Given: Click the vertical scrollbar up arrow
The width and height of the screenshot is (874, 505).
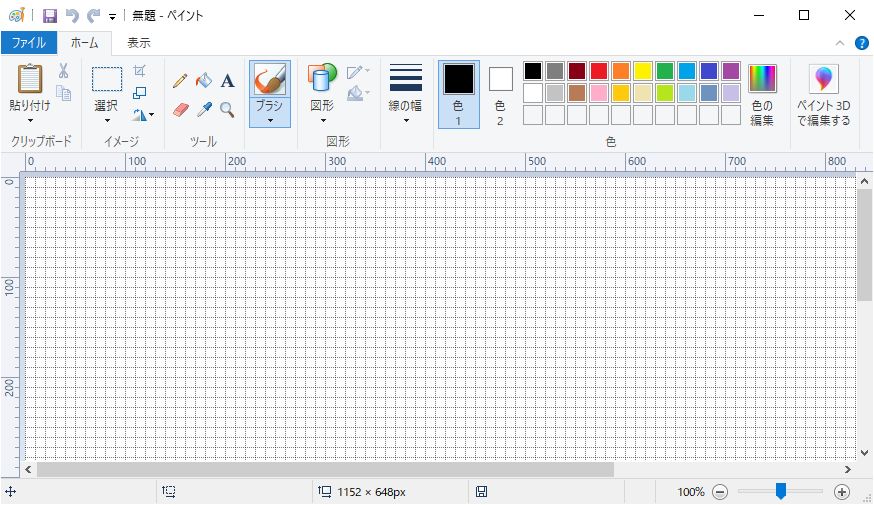Looking at the screenshot, I should [864, 181].
